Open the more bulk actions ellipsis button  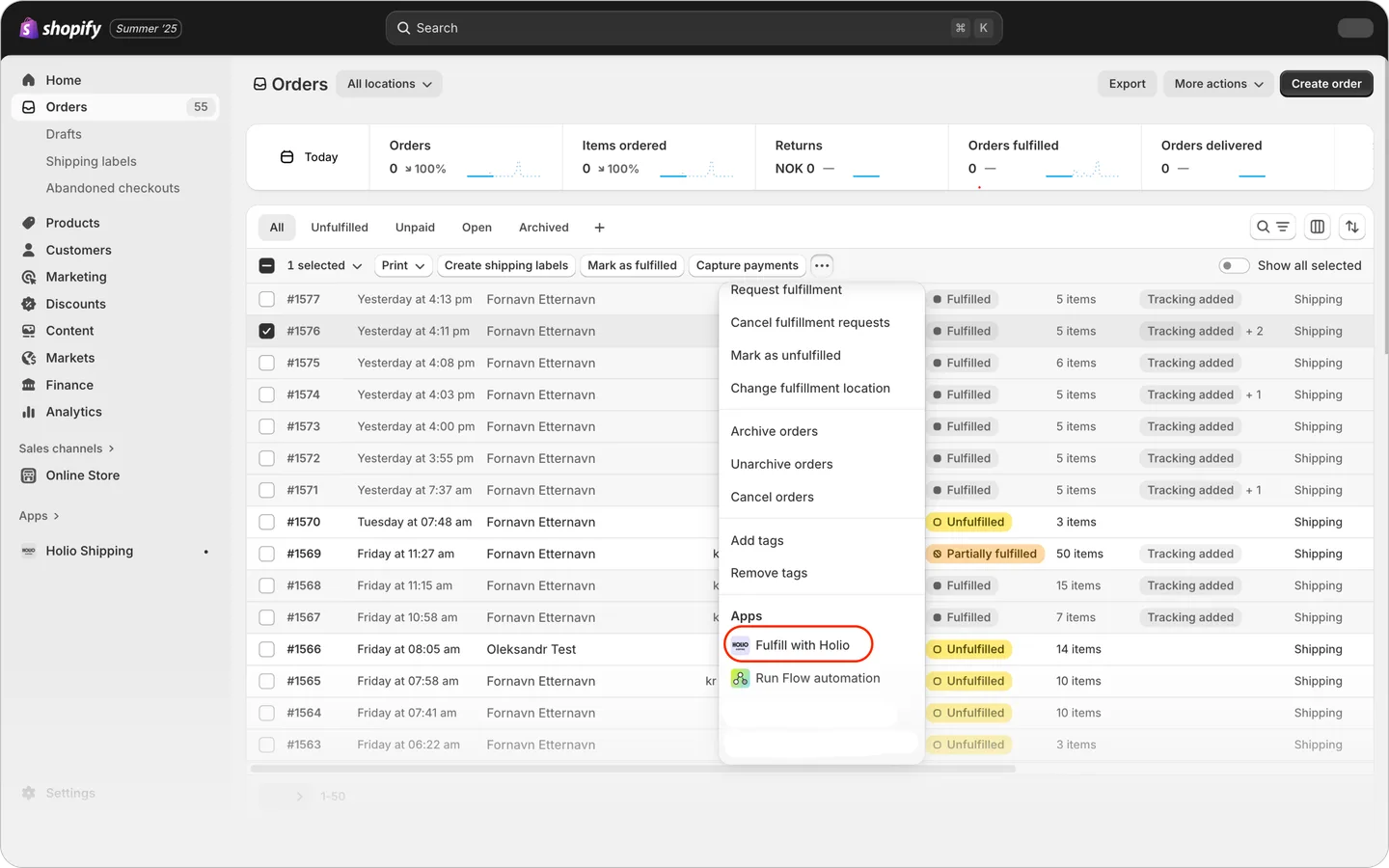[x=822, y=265]
